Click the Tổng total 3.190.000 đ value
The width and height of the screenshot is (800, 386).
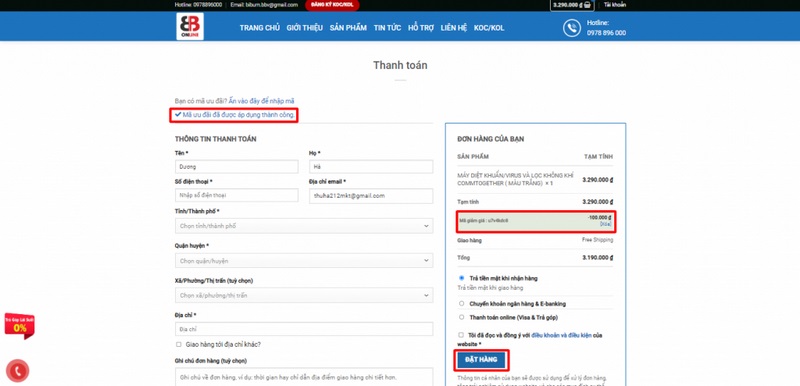[x=597, y=258]
